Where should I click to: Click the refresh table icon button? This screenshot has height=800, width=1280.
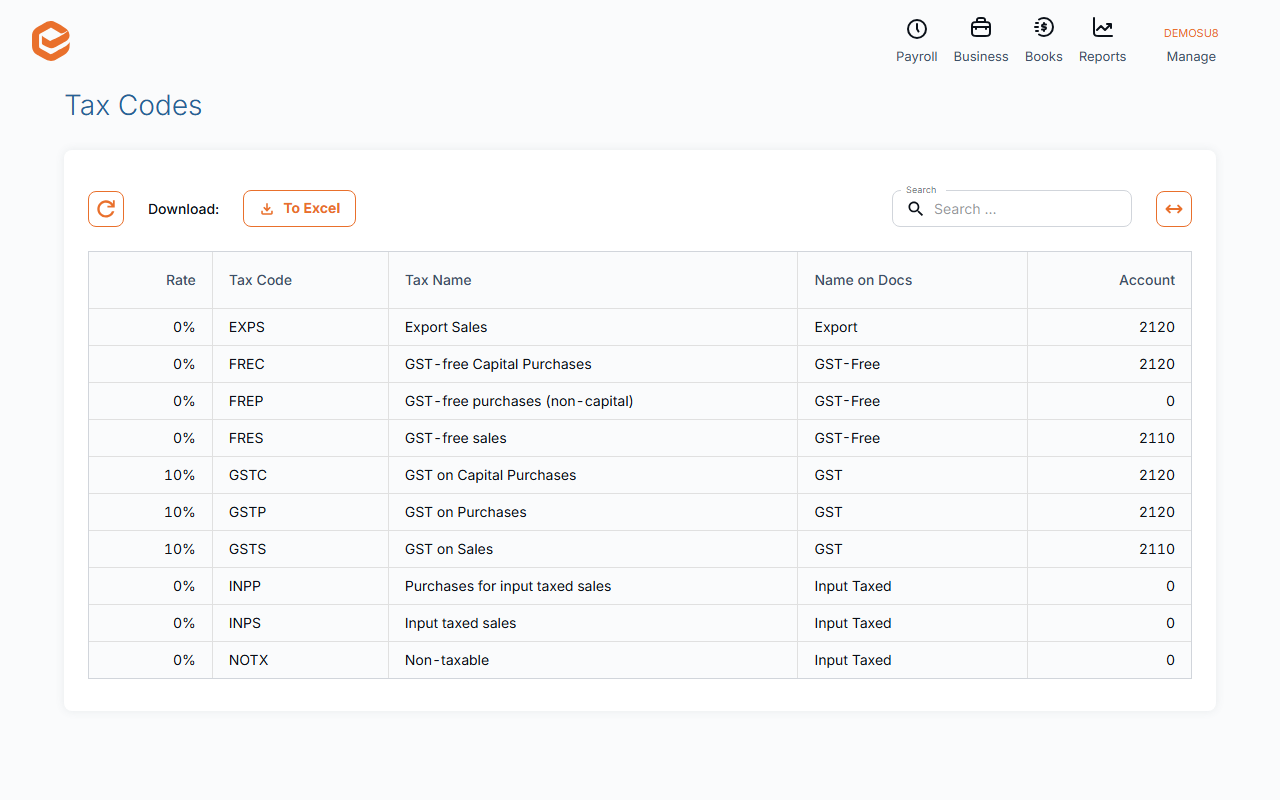pos(106,209)
